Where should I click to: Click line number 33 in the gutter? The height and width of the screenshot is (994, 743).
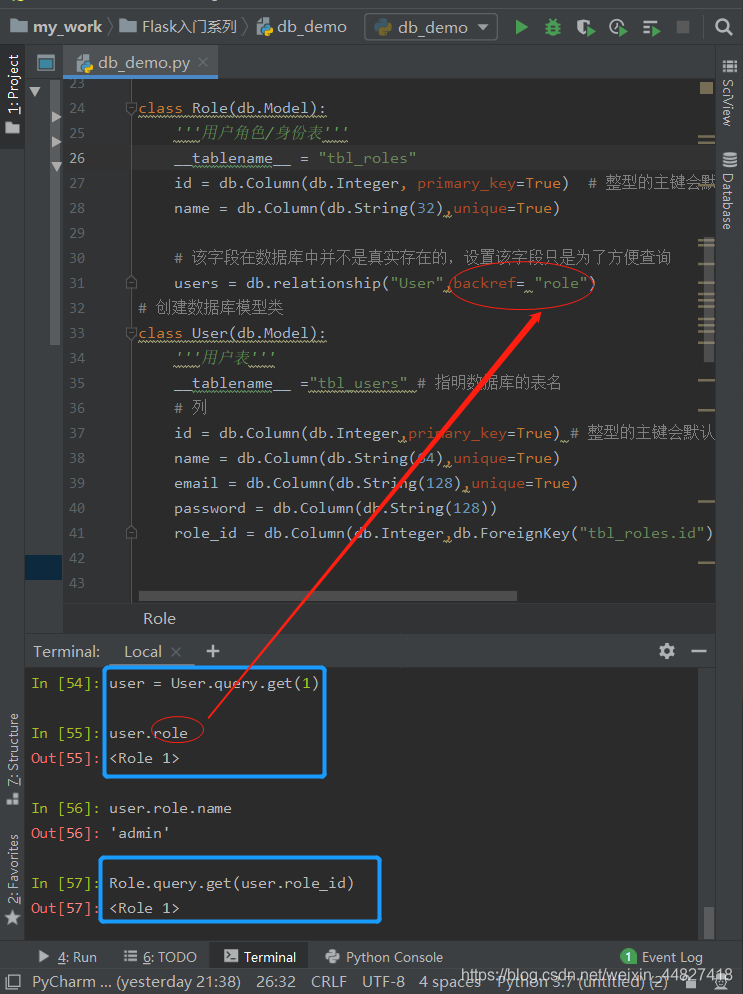pyautogui.click(x=77, y=333)
